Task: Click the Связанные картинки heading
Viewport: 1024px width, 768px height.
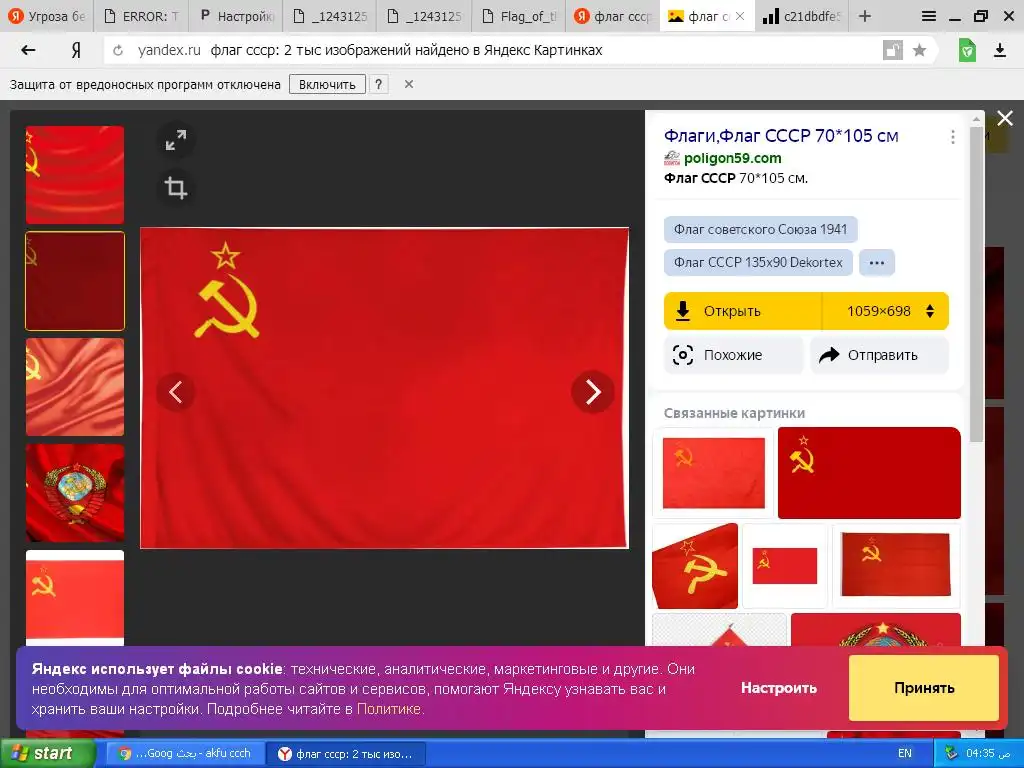Action: [x=734, y=413]
